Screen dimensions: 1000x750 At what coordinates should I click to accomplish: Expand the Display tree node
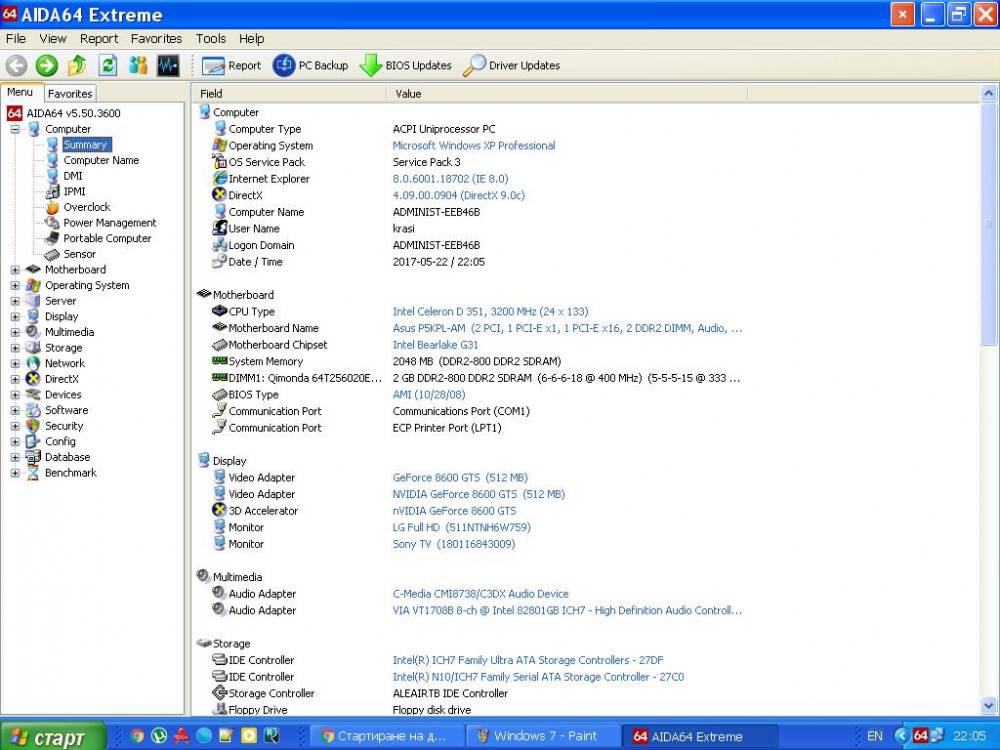[15, 316]
